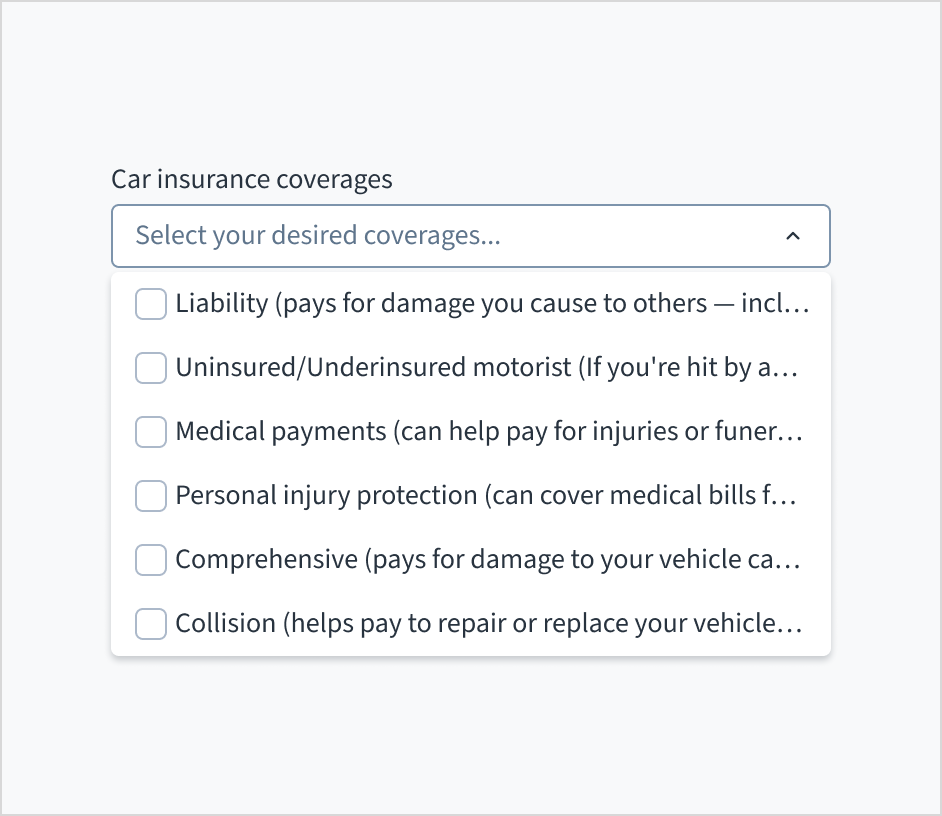This screenshot has width=942, height=816.
Task: Check the Comprehensive coverage checkbox
Action: 151,560
